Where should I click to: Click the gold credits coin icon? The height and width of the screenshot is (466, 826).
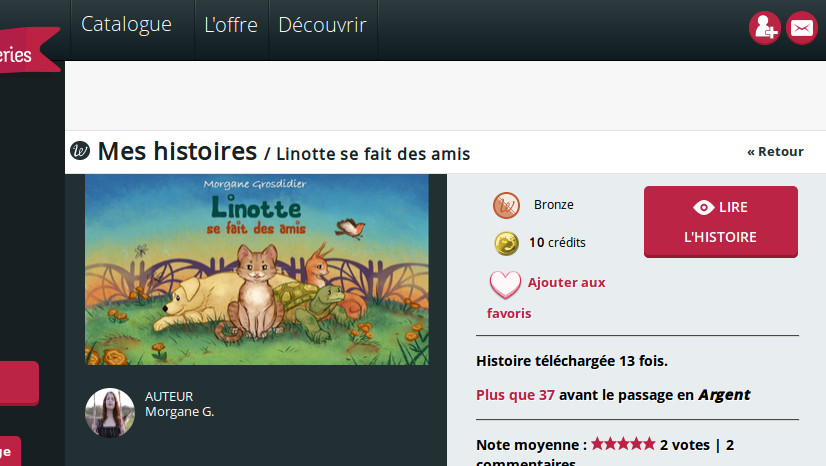pos(506,243)
